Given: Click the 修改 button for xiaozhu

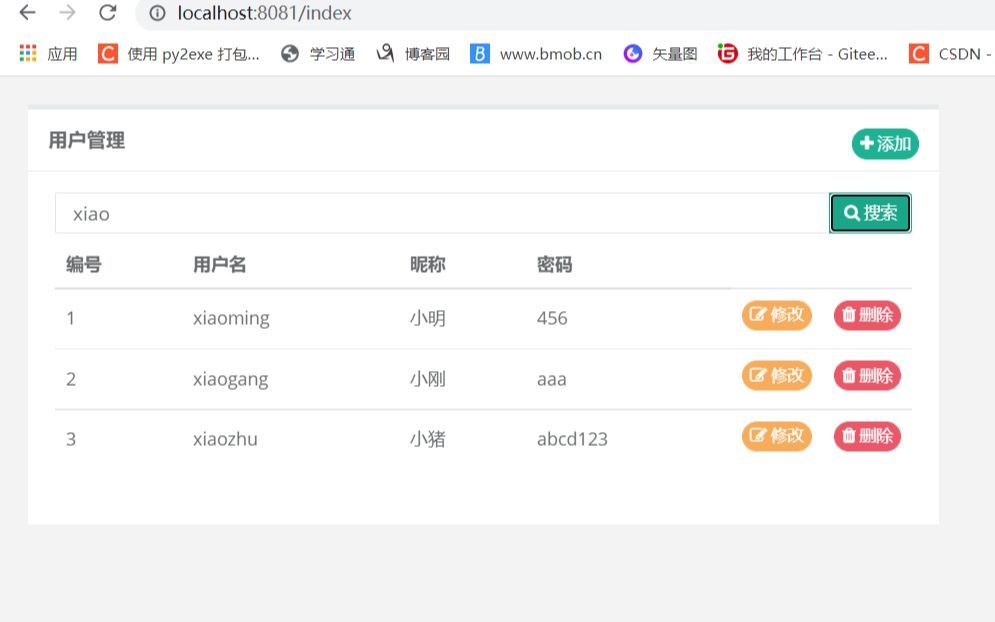Looking at the screenshot, I should [777, 436].
